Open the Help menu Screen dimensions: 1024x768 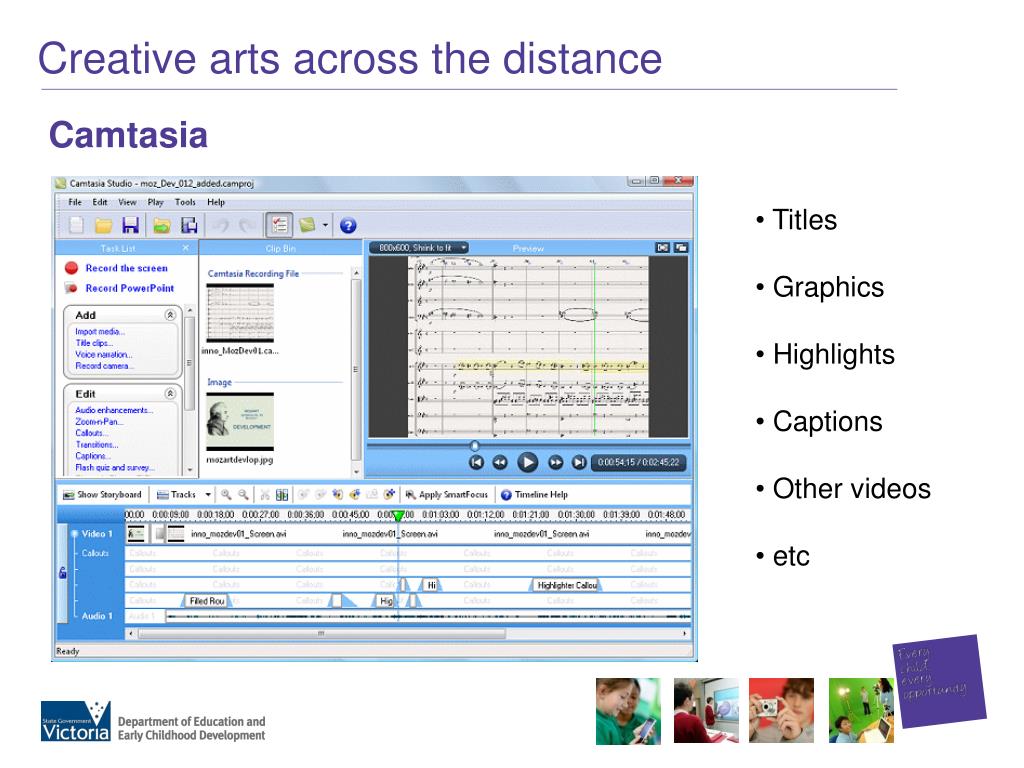(216, 202)
